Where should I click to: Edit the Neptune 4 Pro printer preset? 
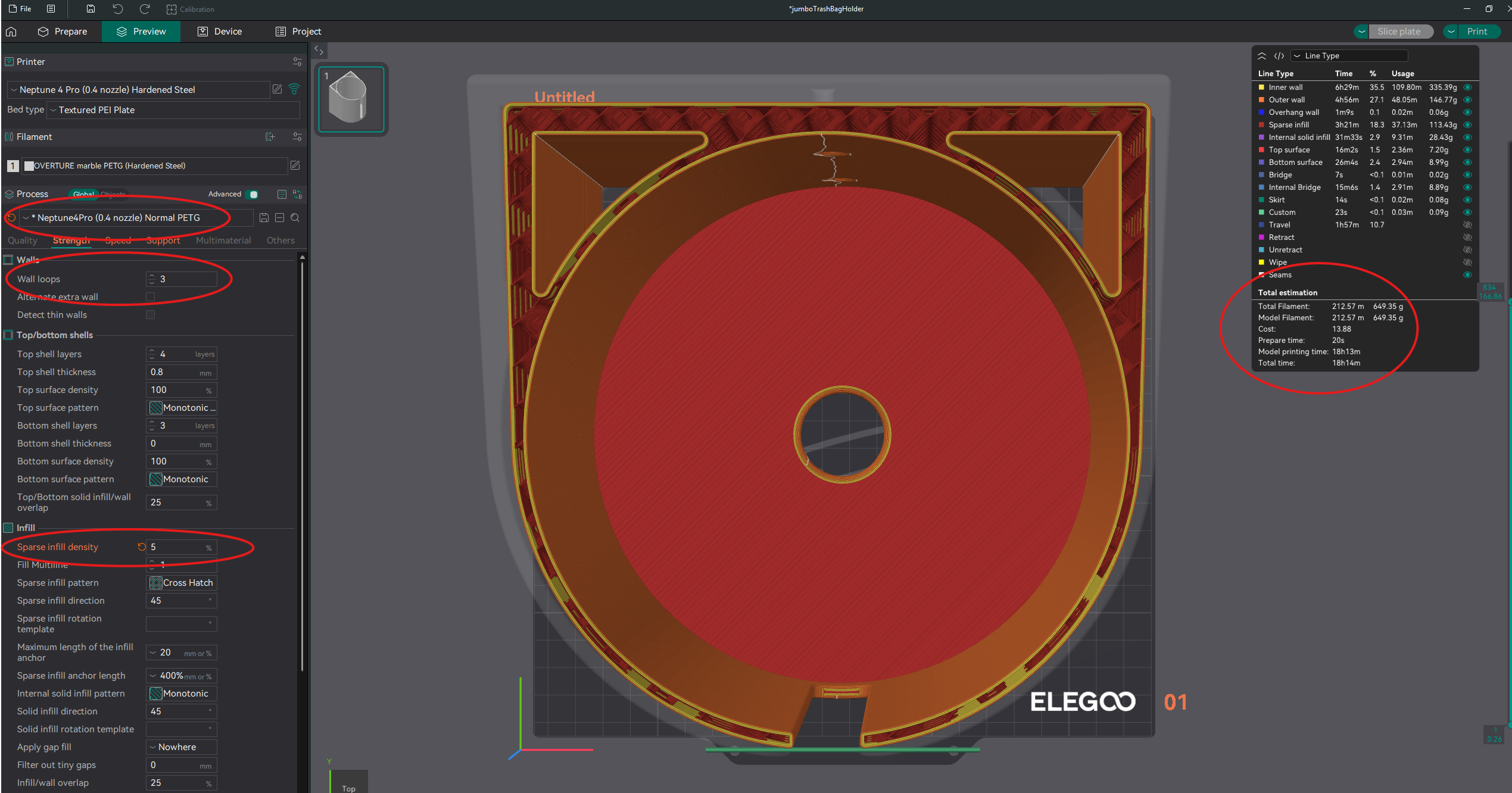[x=278, y=89]
